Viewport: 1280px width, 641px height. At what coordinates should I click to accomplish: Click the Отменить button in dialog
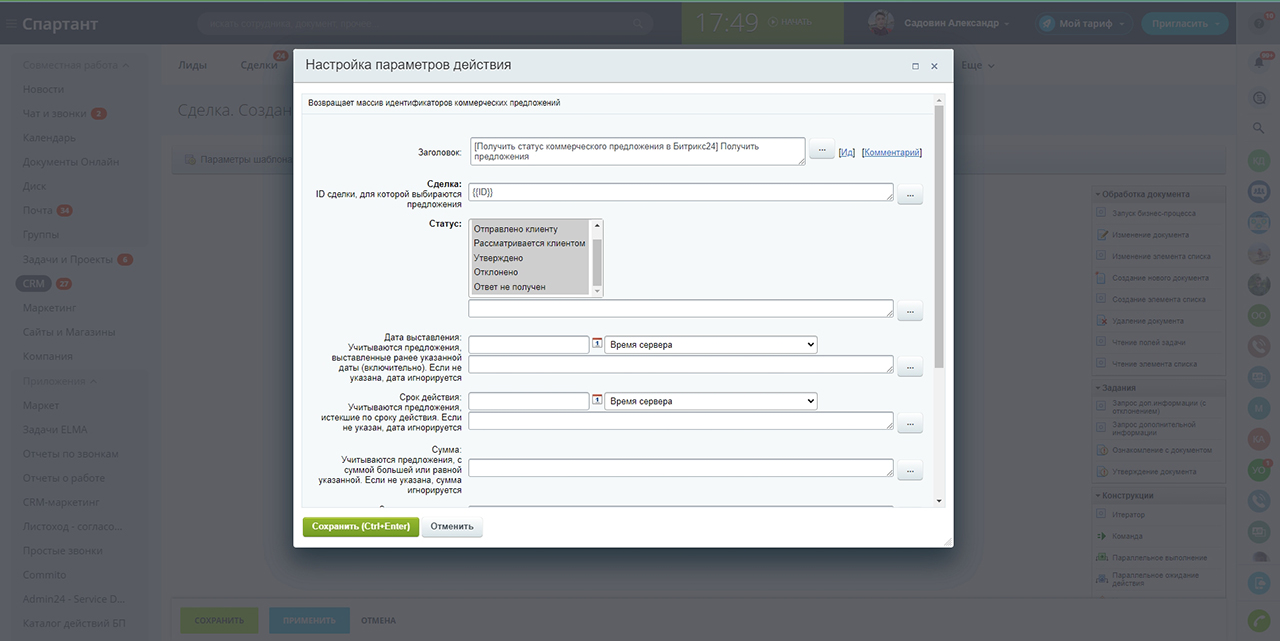pyautogui.click(x=452, y=526)
